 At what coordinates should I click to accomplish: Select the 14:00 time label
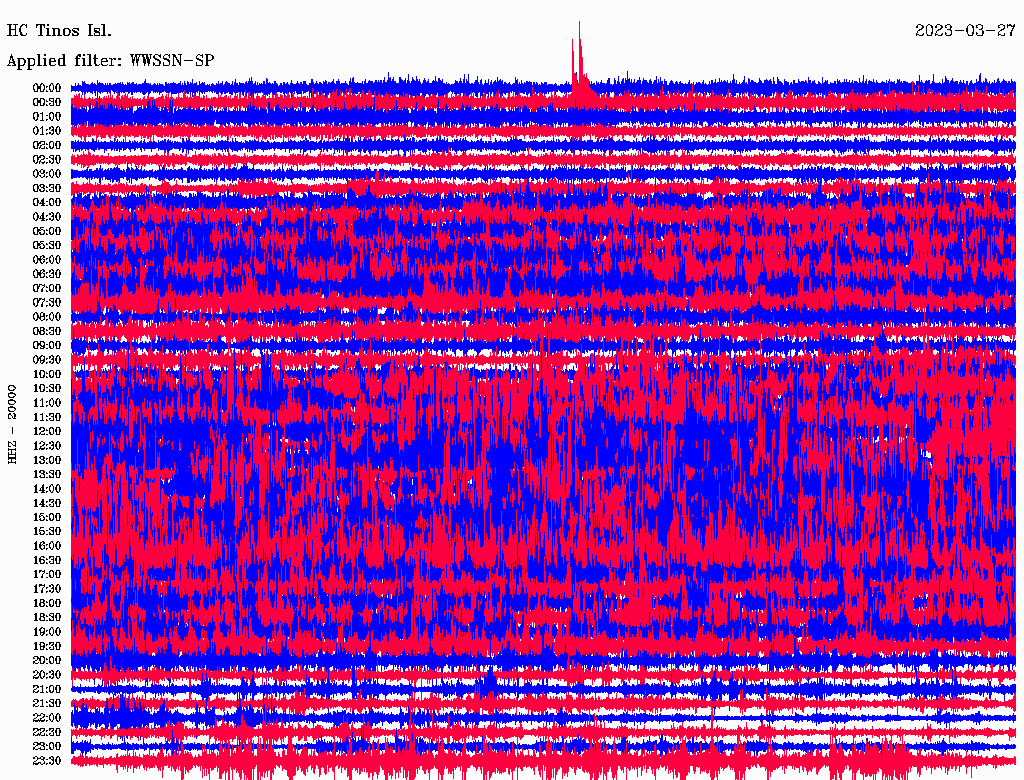[x=47, y=489]
